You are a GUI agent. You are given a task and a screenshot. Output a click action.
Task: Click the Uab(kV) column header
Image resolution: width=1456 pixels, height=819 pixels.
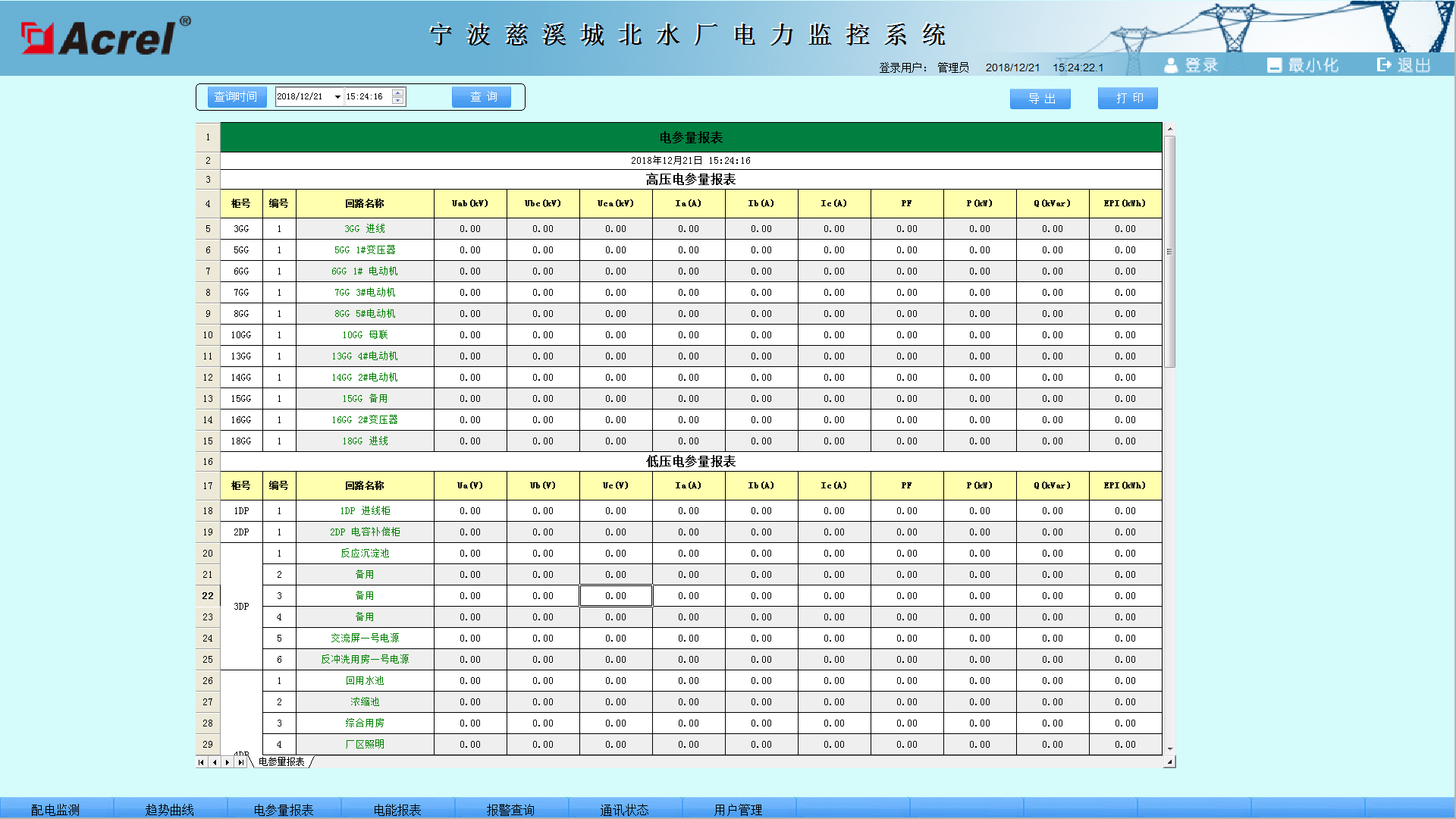[x=470, y=204]
